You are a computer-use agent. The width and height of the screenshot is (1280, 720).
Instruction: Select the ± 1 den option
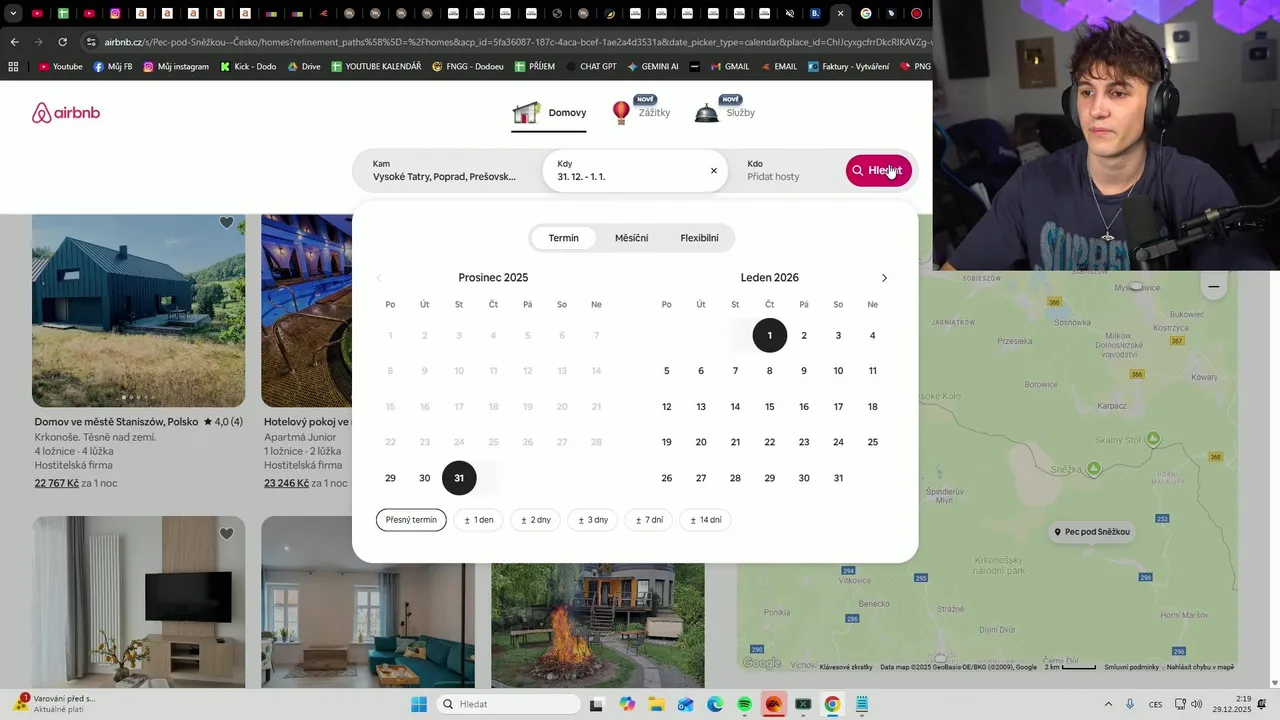click(x=479, y=520)
